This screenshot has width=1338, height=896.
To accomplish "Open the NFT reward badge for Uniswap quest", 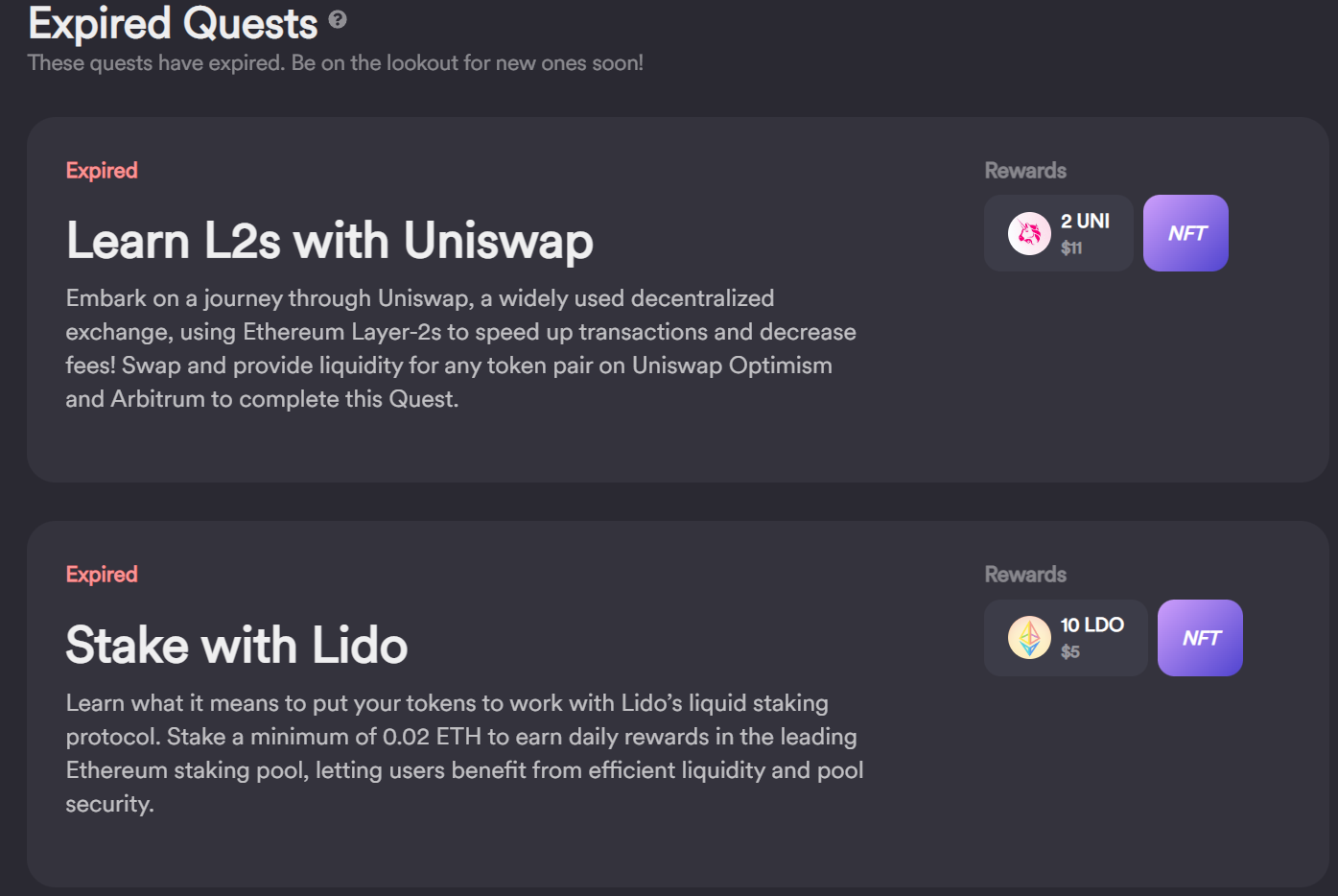I will 1185,233.
